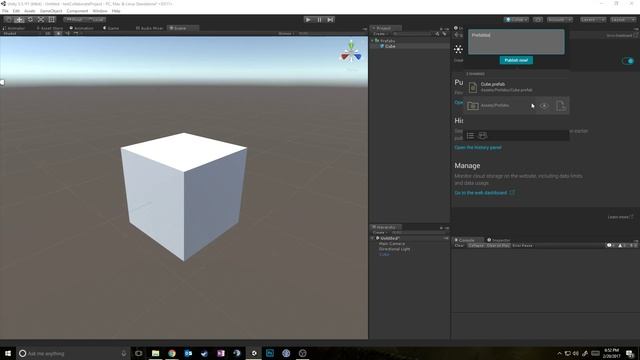Viewport: 640px width, 360px height.
Task: Click the Collaborate service icon
Action: pyautogui.click(x=458, y=49)
